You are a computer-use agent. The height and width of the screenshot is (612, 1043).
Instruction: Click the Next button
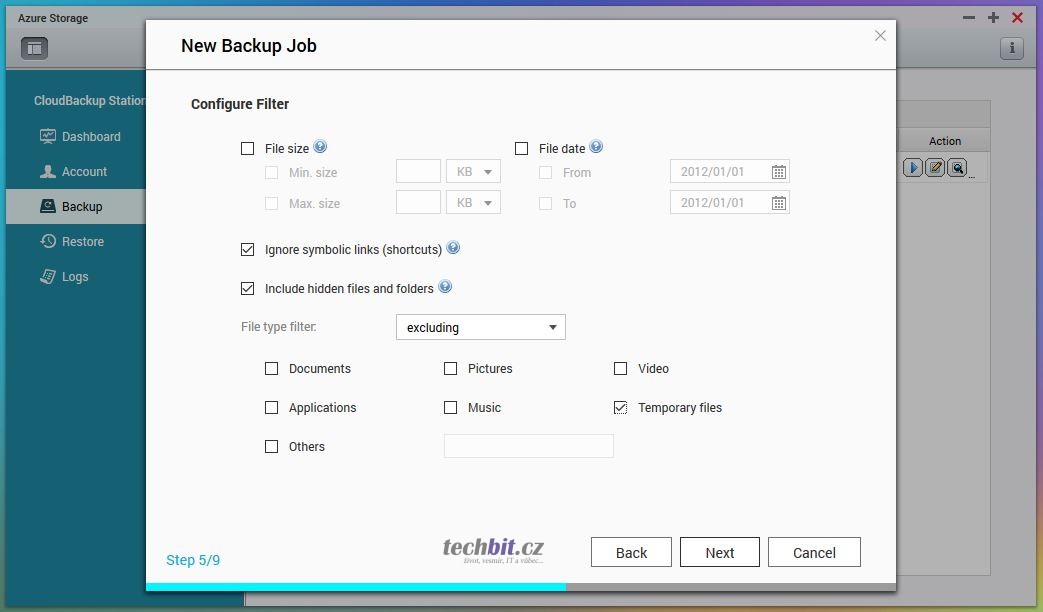pos(719,553)
